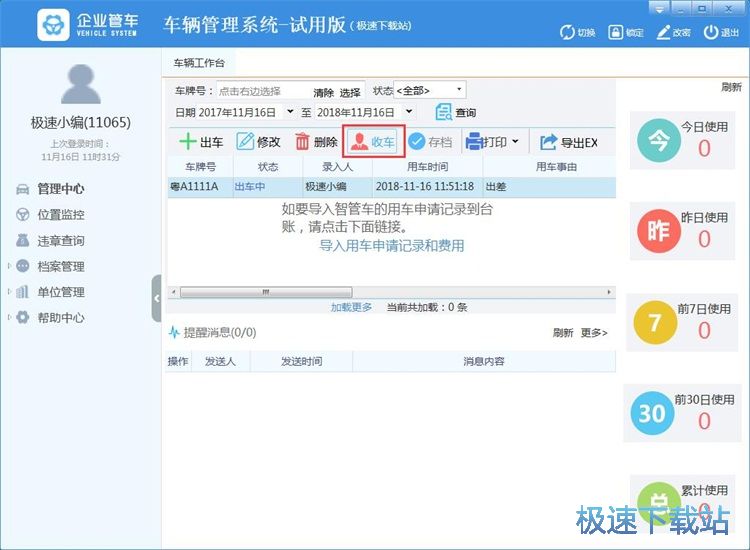The width and height of the screenshot is (750, 550).
Task: Click the 提醒消息 pulse icon
Action: click(x=174, y=332)
